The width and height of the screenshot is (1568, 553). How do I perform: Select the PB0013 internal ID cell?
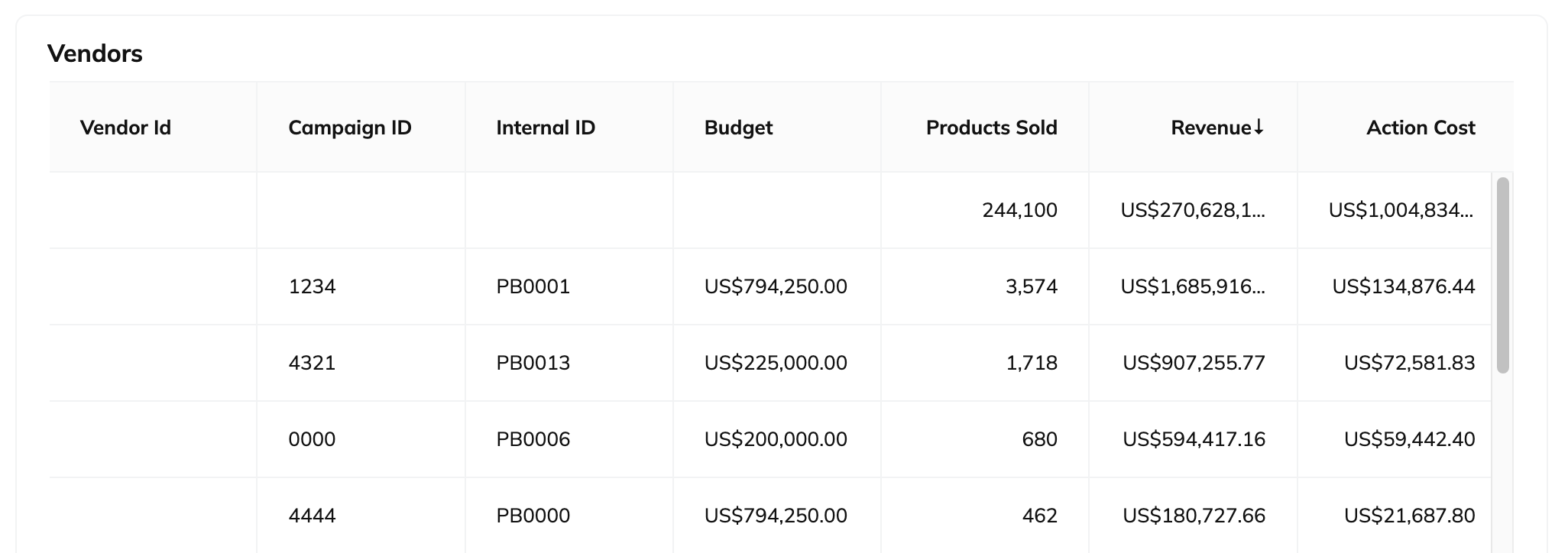pos(533,363)
